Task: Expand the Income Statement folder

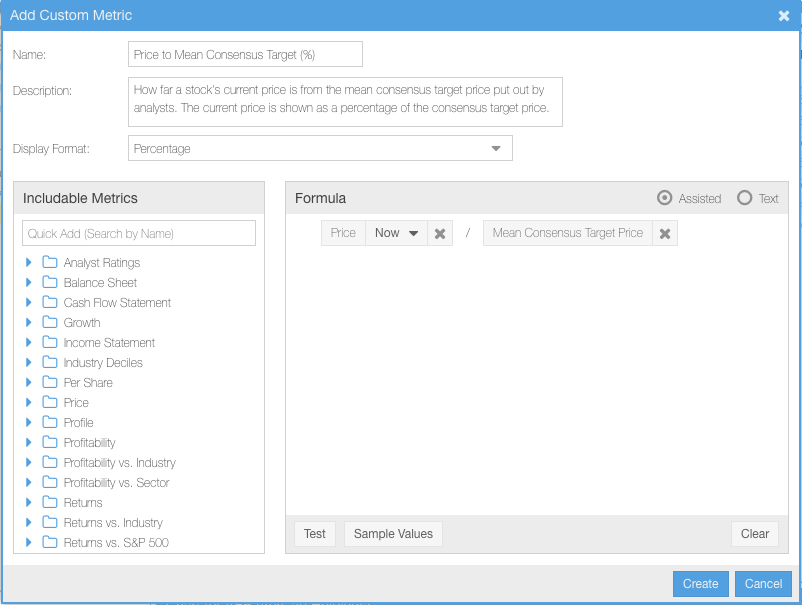Action: (29, 342)
